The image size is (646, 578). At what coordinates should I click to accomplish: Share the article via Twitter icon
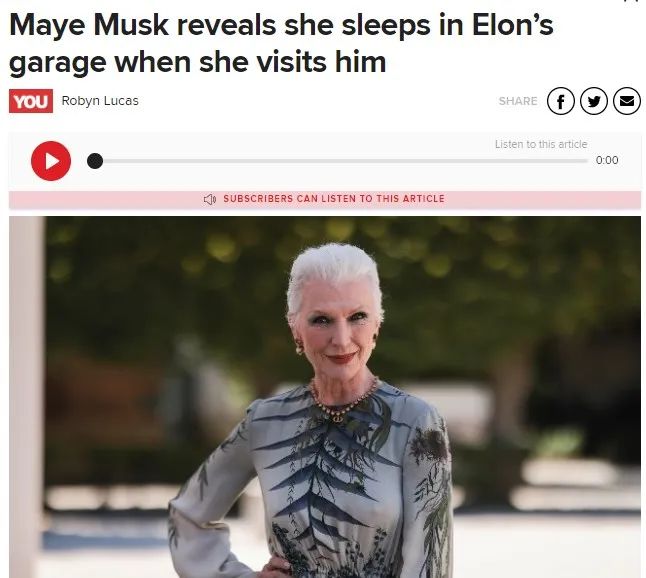point(594,101)
